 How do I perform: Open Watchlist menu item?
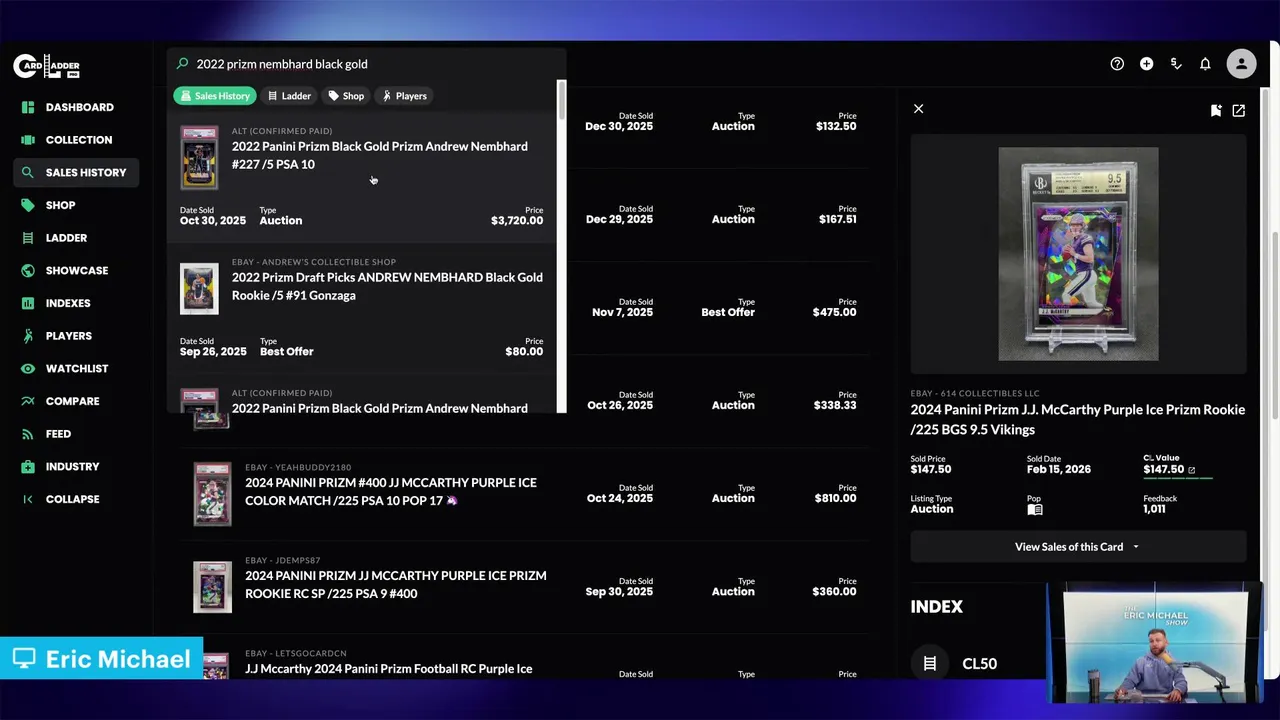[x=76, y=368]
